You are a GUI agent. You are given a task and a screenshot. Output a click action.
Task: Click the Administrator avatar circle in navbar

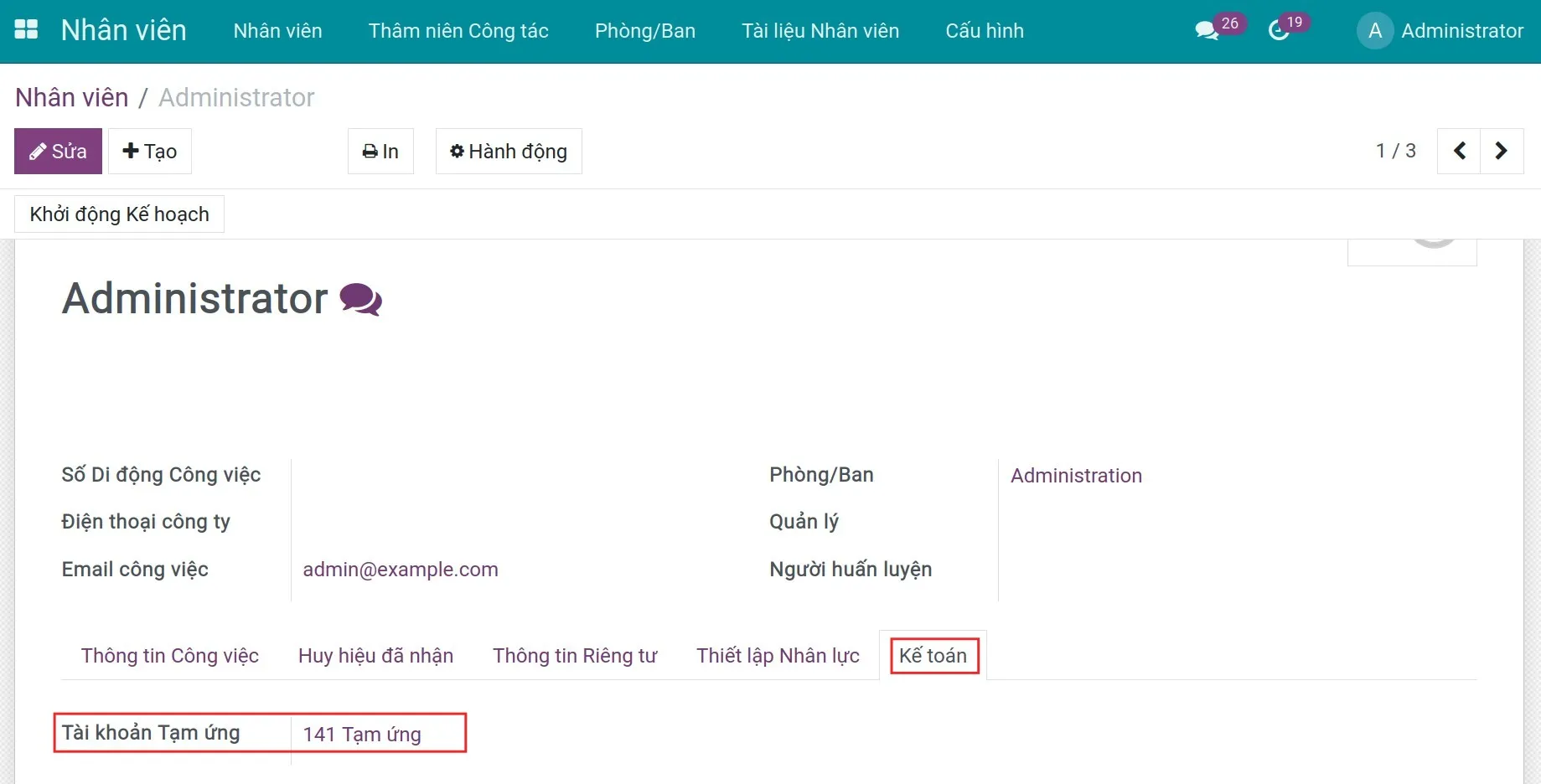point(1375,31)
